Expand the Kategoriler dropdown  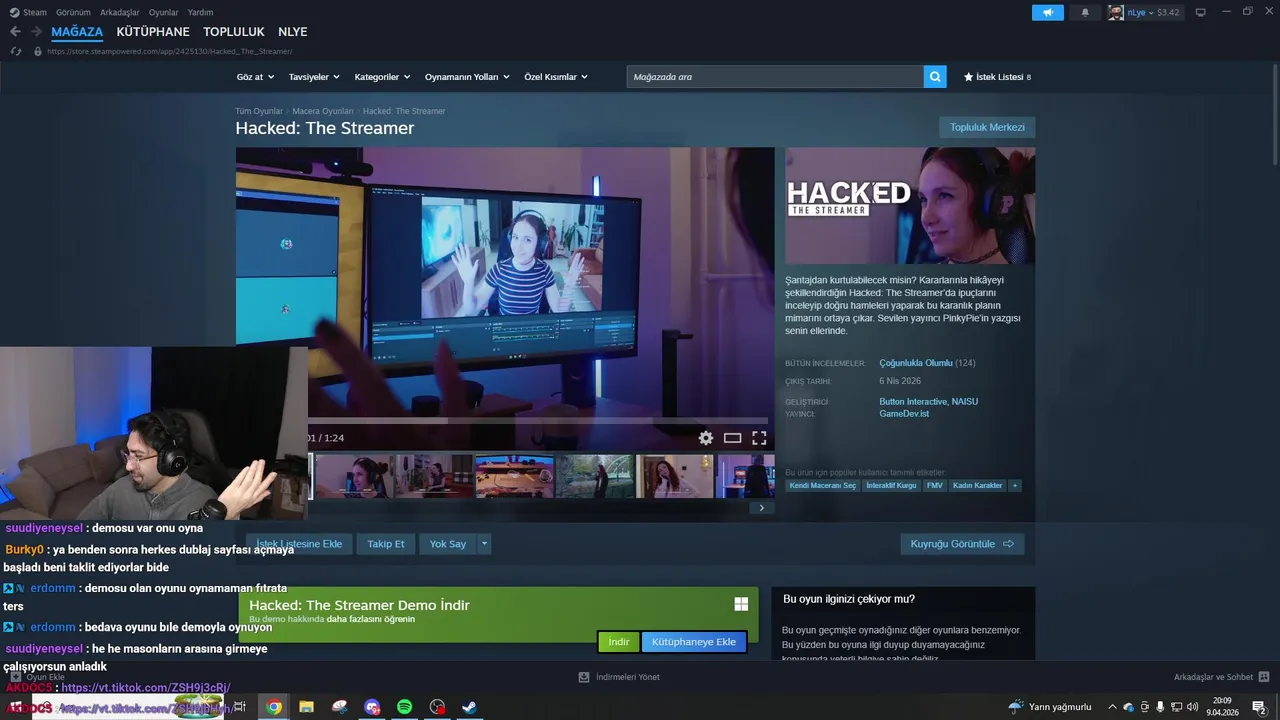point(382,77)
